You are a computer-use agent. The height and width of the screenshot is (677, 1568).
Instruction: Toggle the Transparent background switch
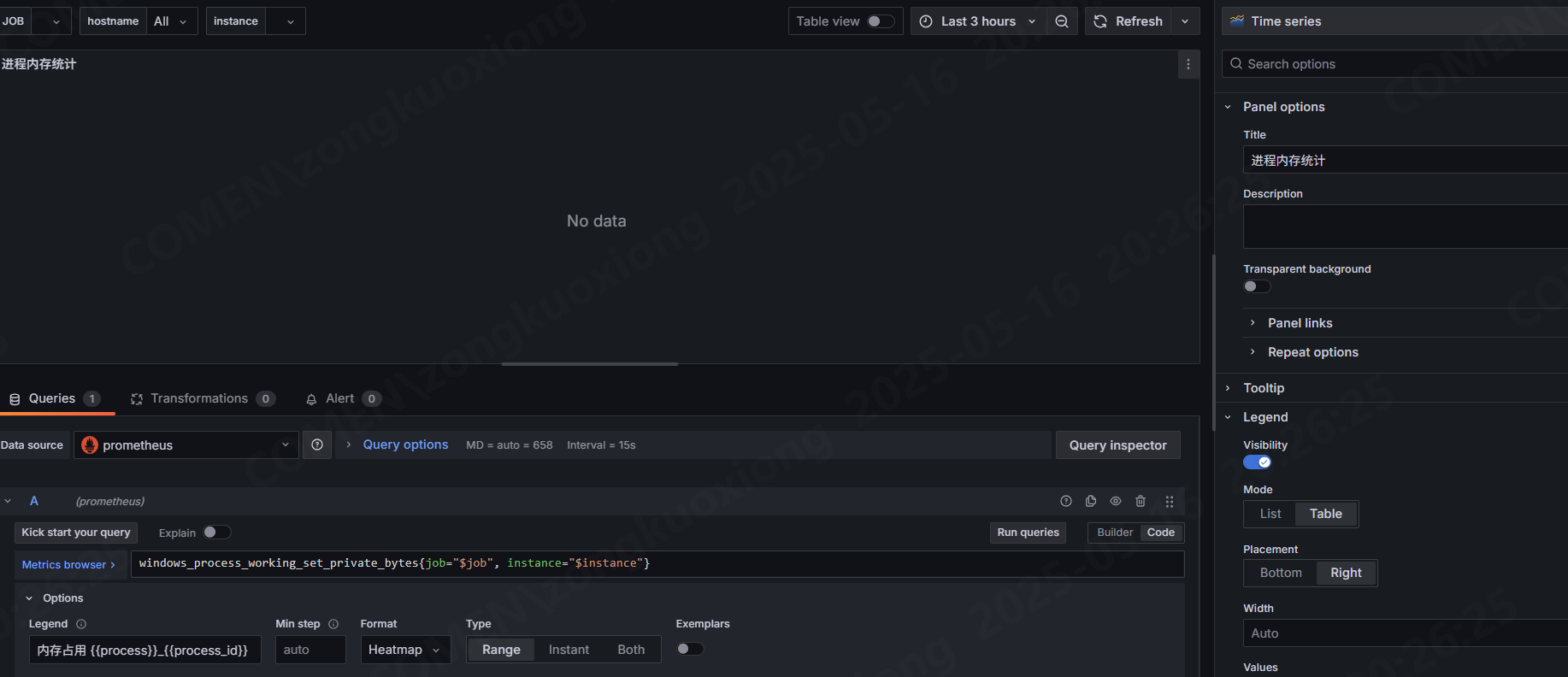pos(1256,286)
